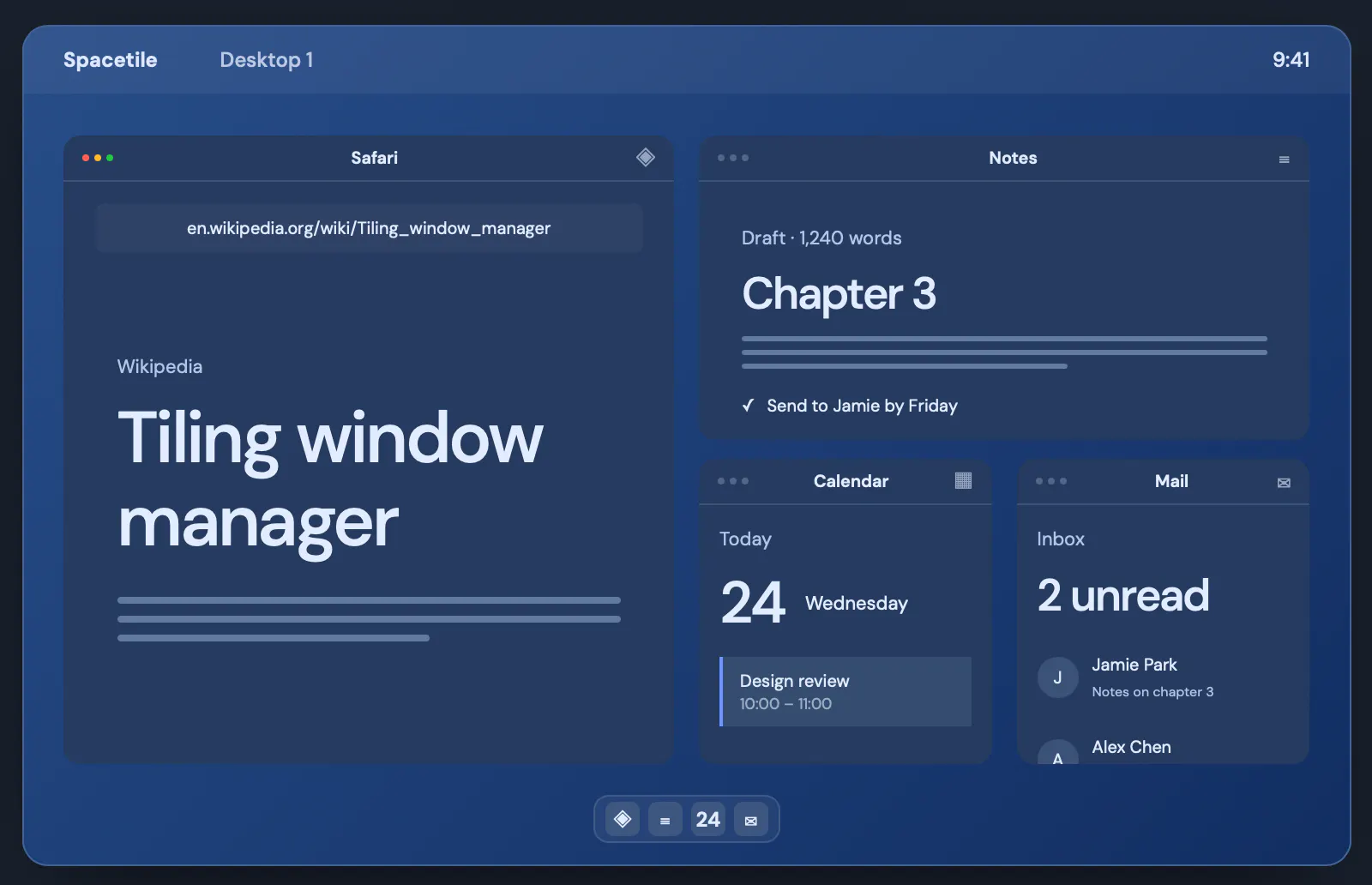
Task: Click the Today label in Calendar
Action: point(745,539)
